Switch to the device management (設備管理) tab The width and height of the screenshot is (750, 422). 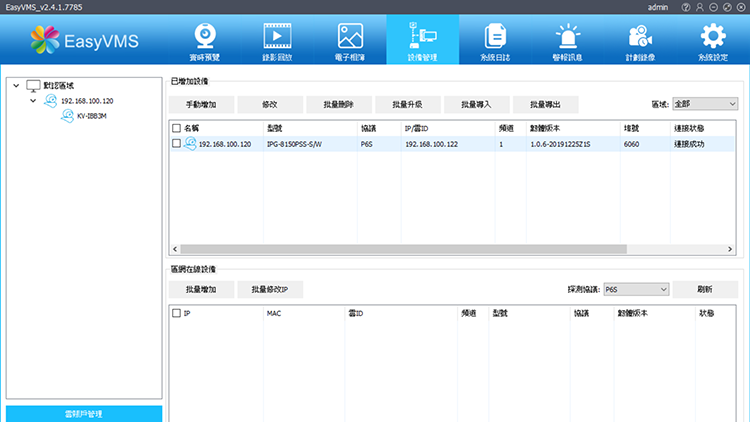click(x=422, y=40)
